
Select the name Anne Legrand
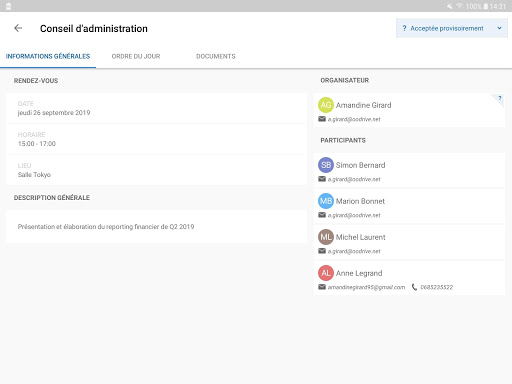[359, 273]
